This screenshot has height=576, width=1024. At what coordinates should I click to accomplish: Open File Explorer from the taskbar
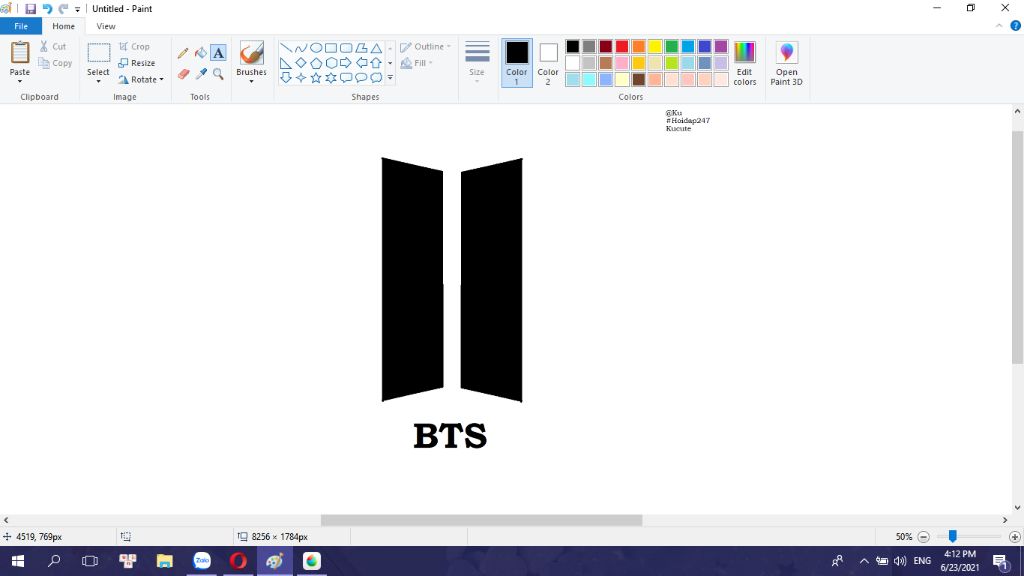click(165, 561)
